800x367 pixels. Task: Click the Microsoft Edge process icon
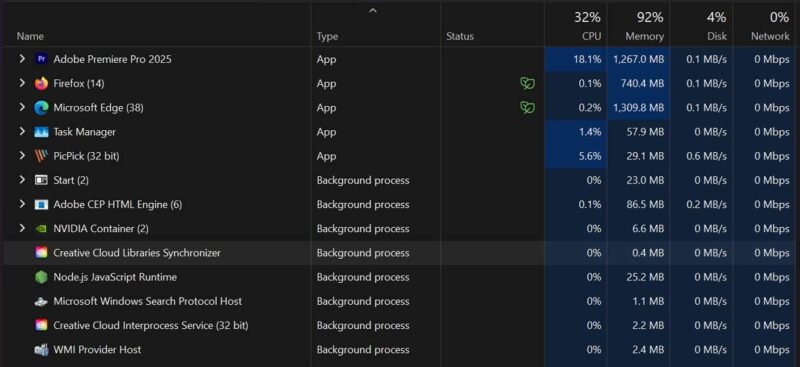[x=41, y=108]
